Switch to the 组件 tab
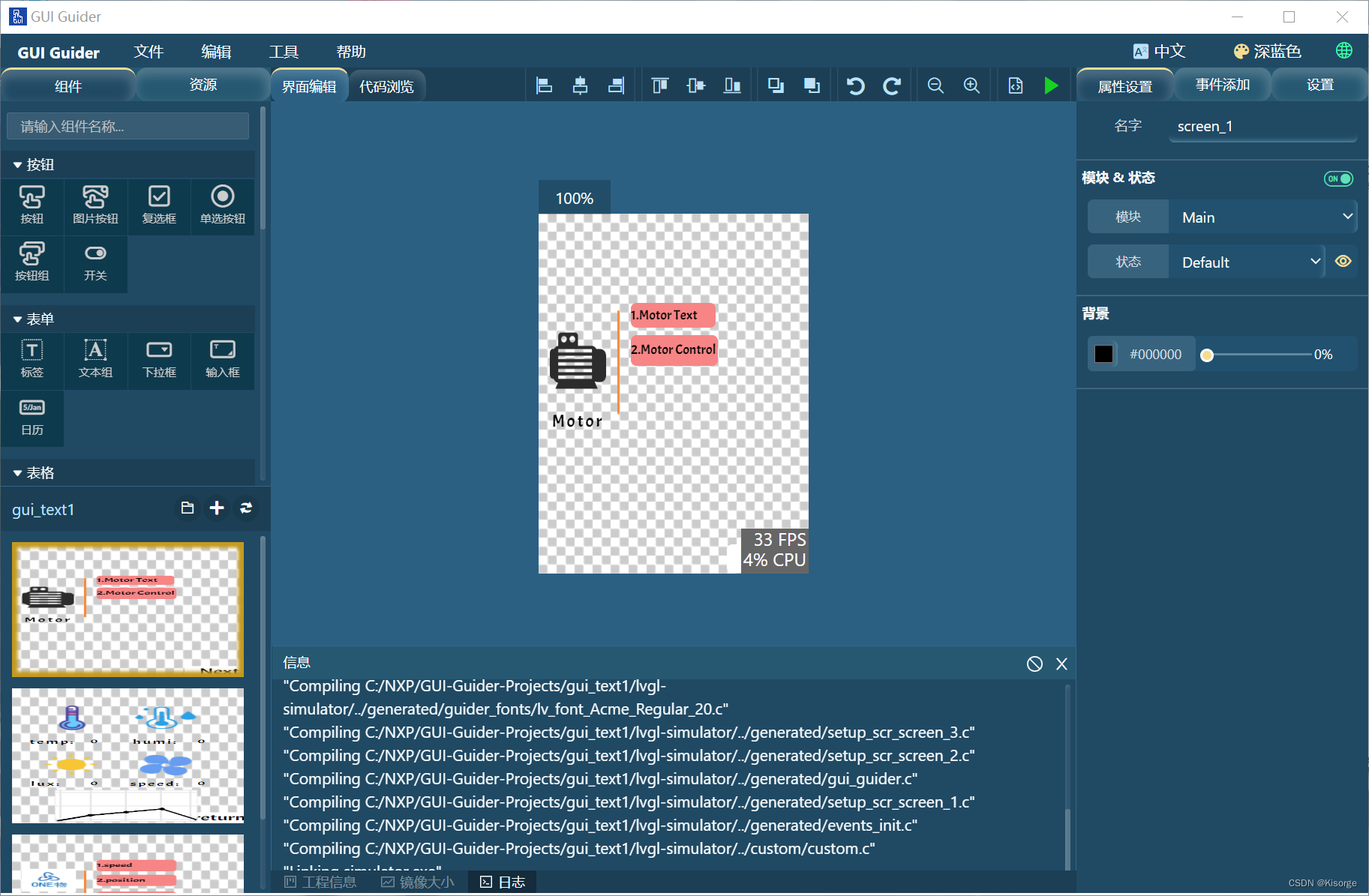Image resolution: width=1369 pixels, height=896 pixels. click(68, 85)
